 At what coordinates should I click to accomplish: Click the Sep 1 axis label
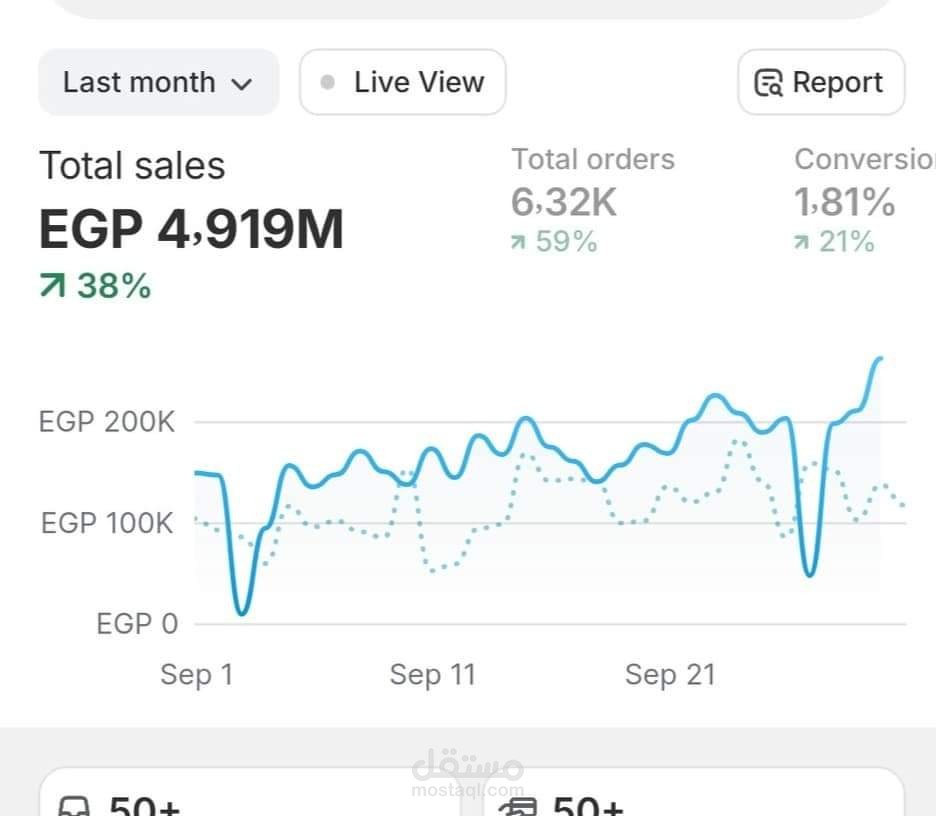coord(196,675)
